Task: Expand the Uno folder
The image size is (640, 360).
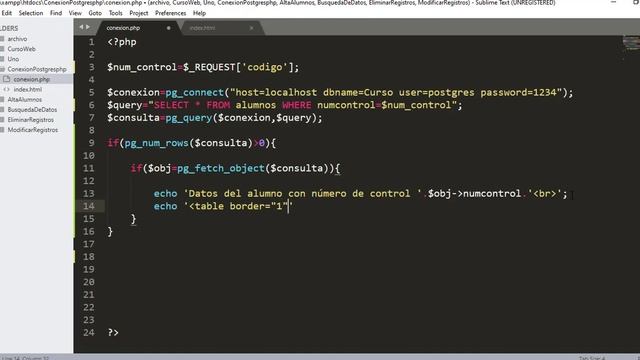Action: tap(13, 59)
